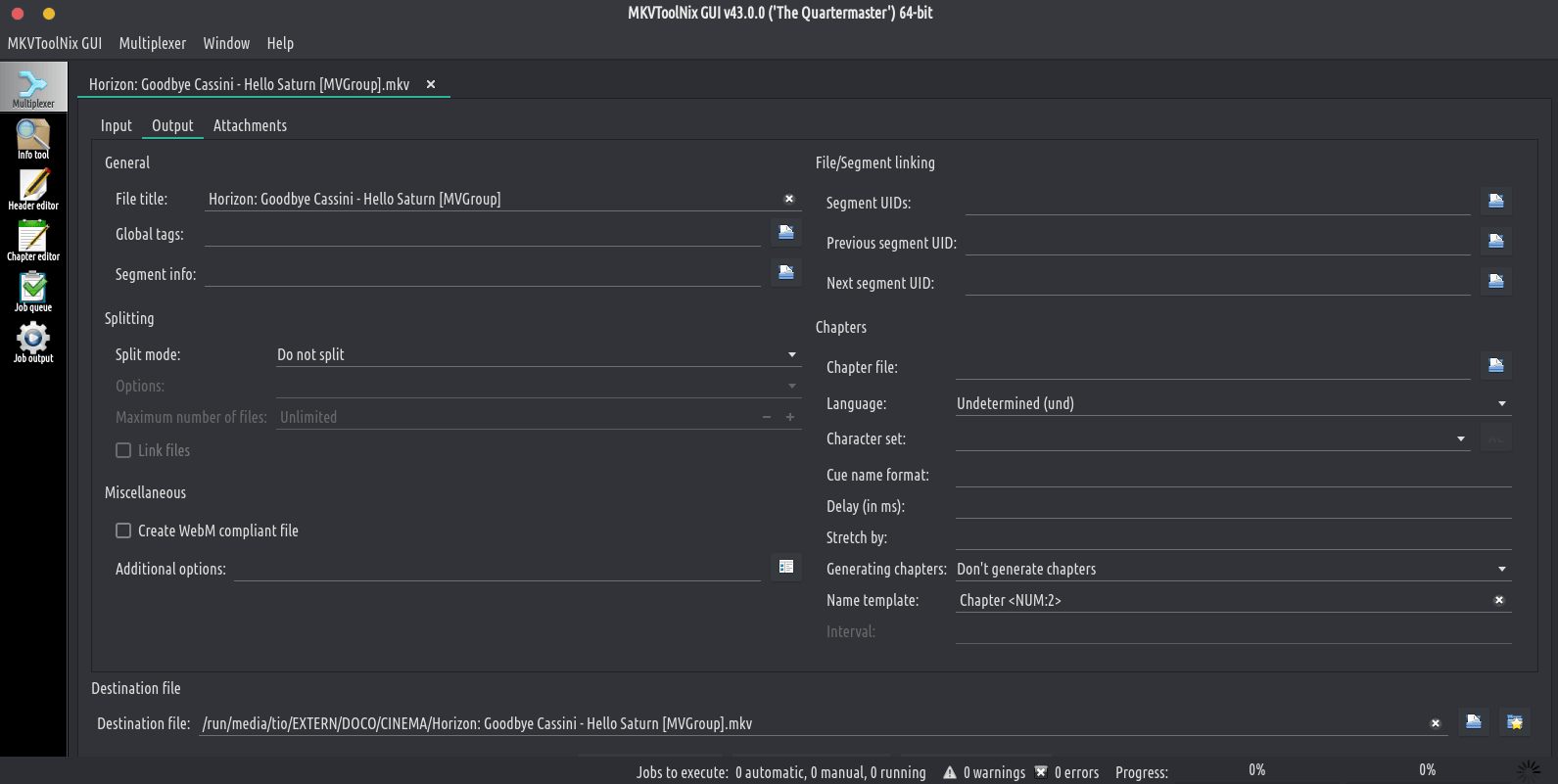Open the chapter Language dropdown
This screenshot has width=1558, height=784.
[1232, 403]
